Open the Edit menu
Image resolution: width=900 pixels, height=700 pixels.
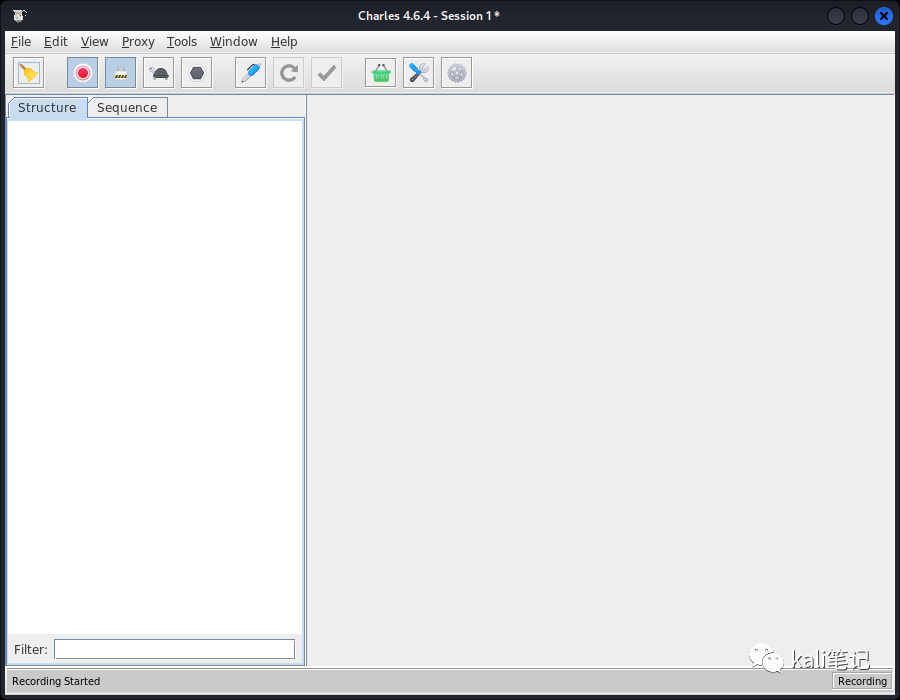(56, 42)
